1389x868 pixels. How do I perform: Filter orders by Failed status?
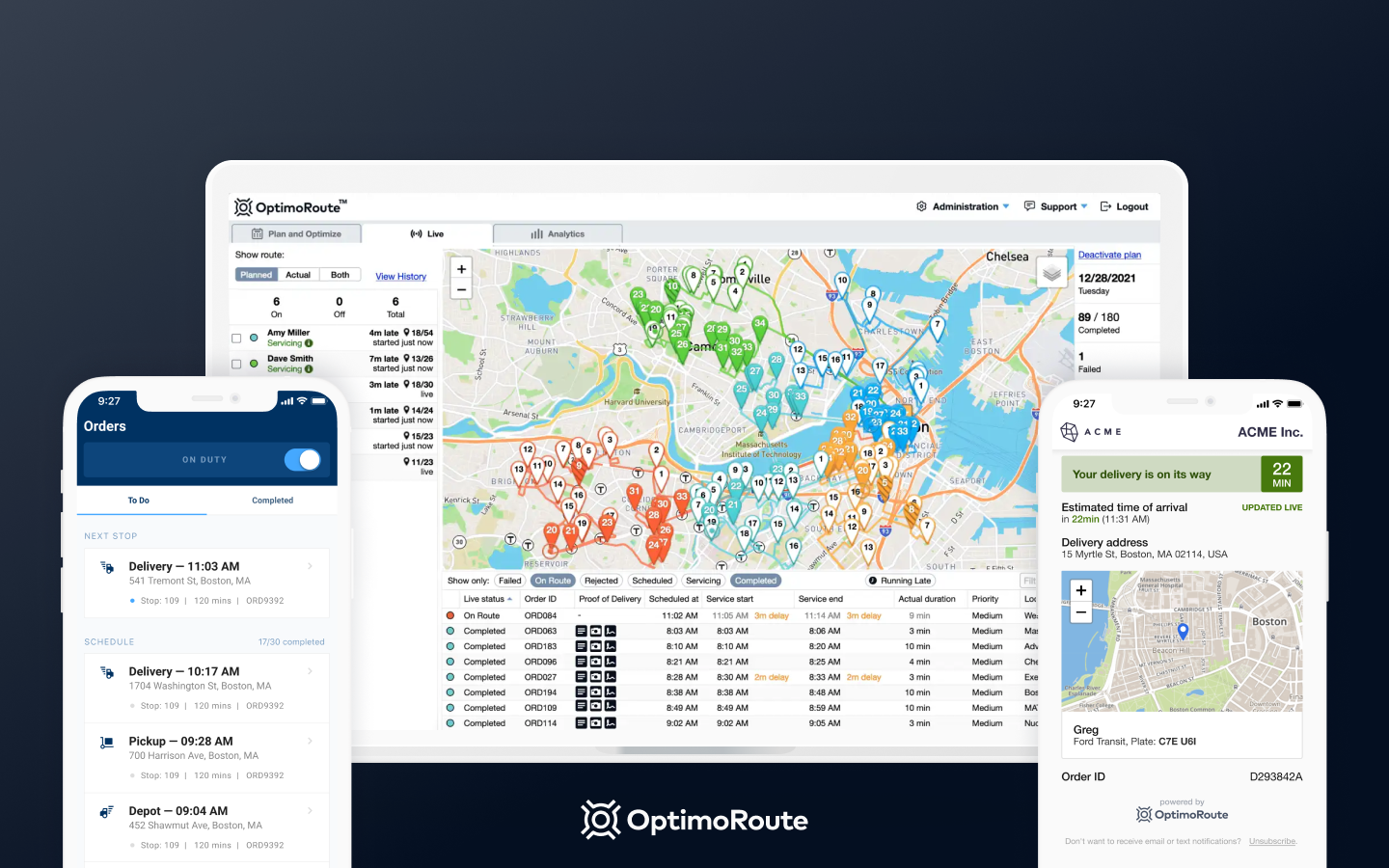click(510, 581)
